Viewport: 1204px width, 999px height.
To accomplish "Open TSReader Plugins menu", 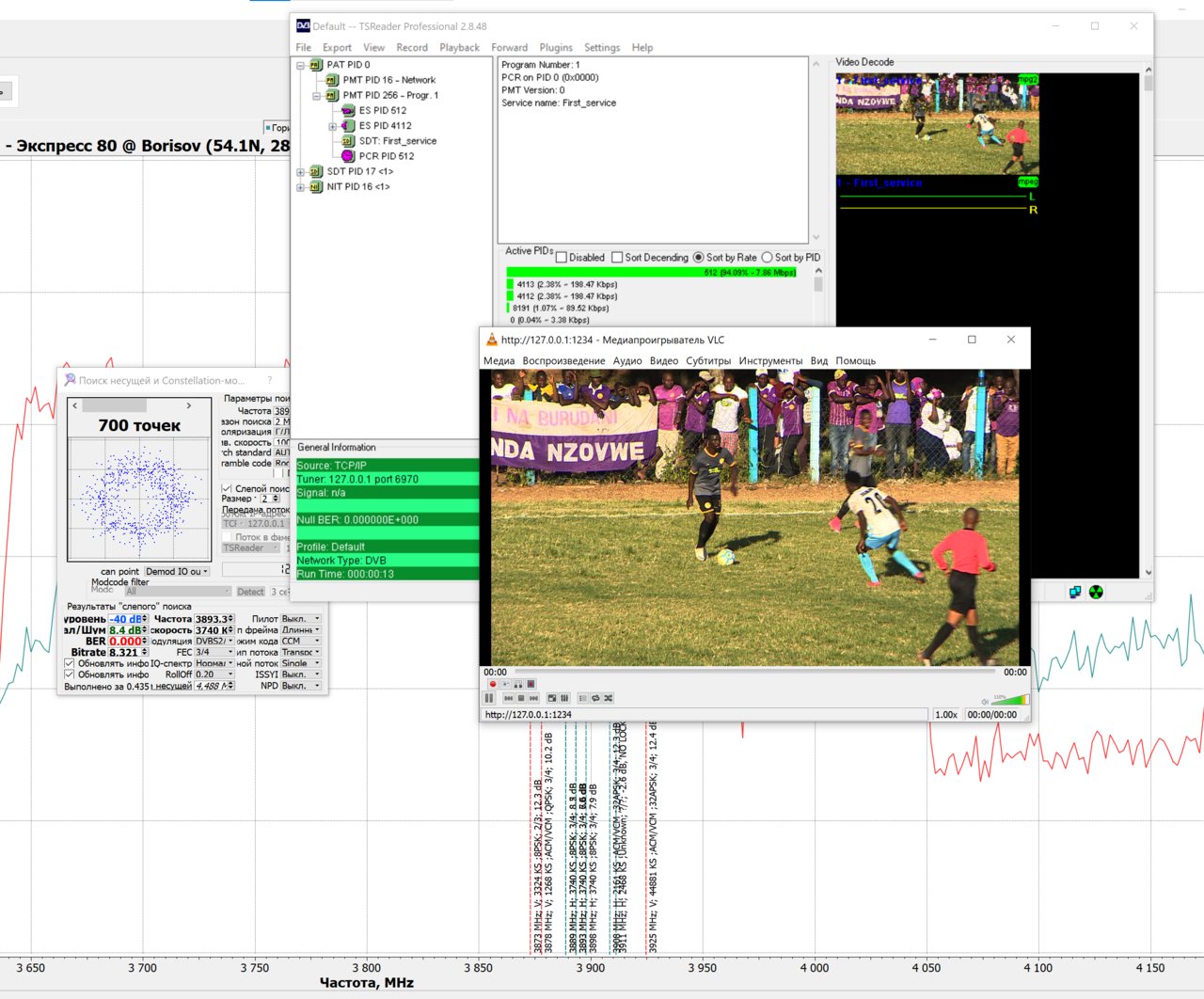I will (556, 47).
